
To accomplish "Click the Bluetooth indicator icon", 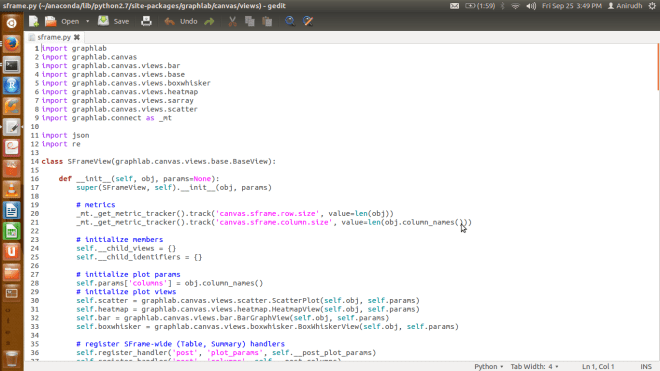I will click(503, 6).
